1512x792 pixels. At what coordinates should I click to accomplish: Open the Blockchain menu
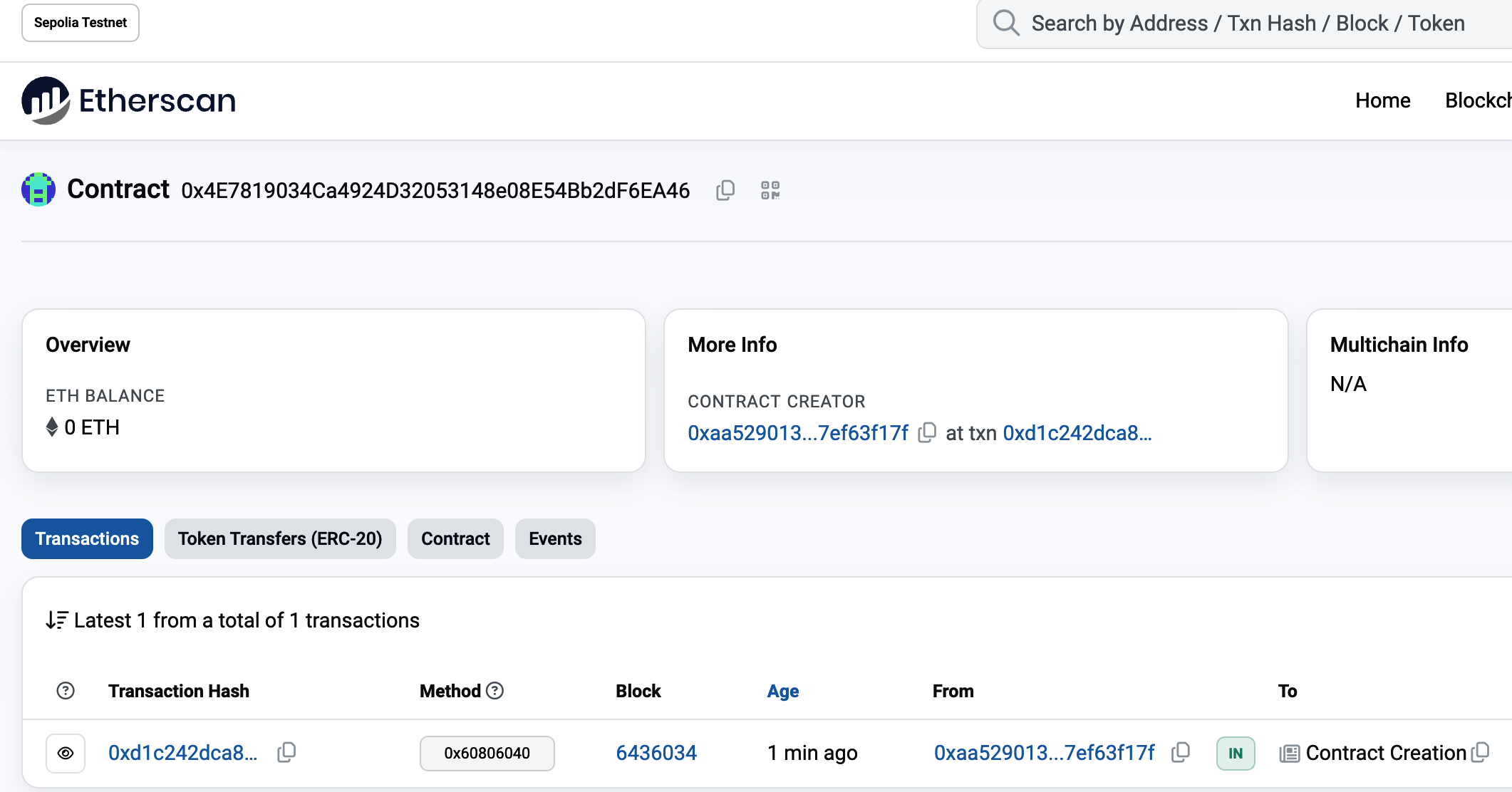coord(1479,100)
